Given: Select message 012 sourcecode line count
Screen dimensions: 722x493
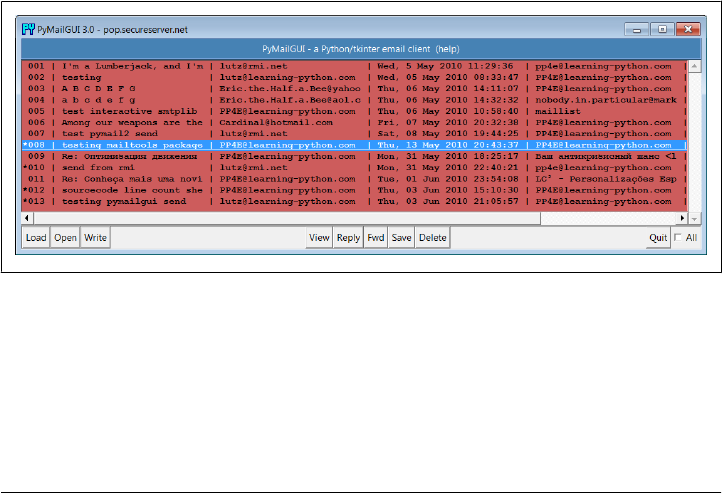Looking at the screenshot, I should pyautogui.click(x=354, y=190).
